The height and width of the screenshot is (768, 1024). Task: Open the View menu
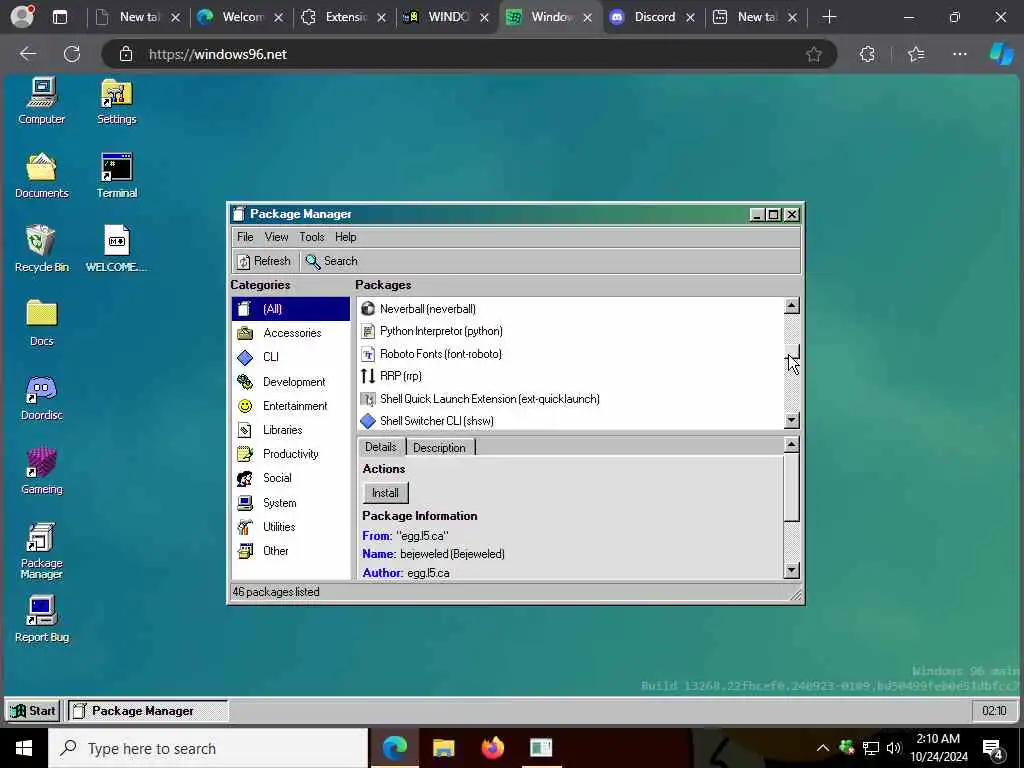click(276, 237)
